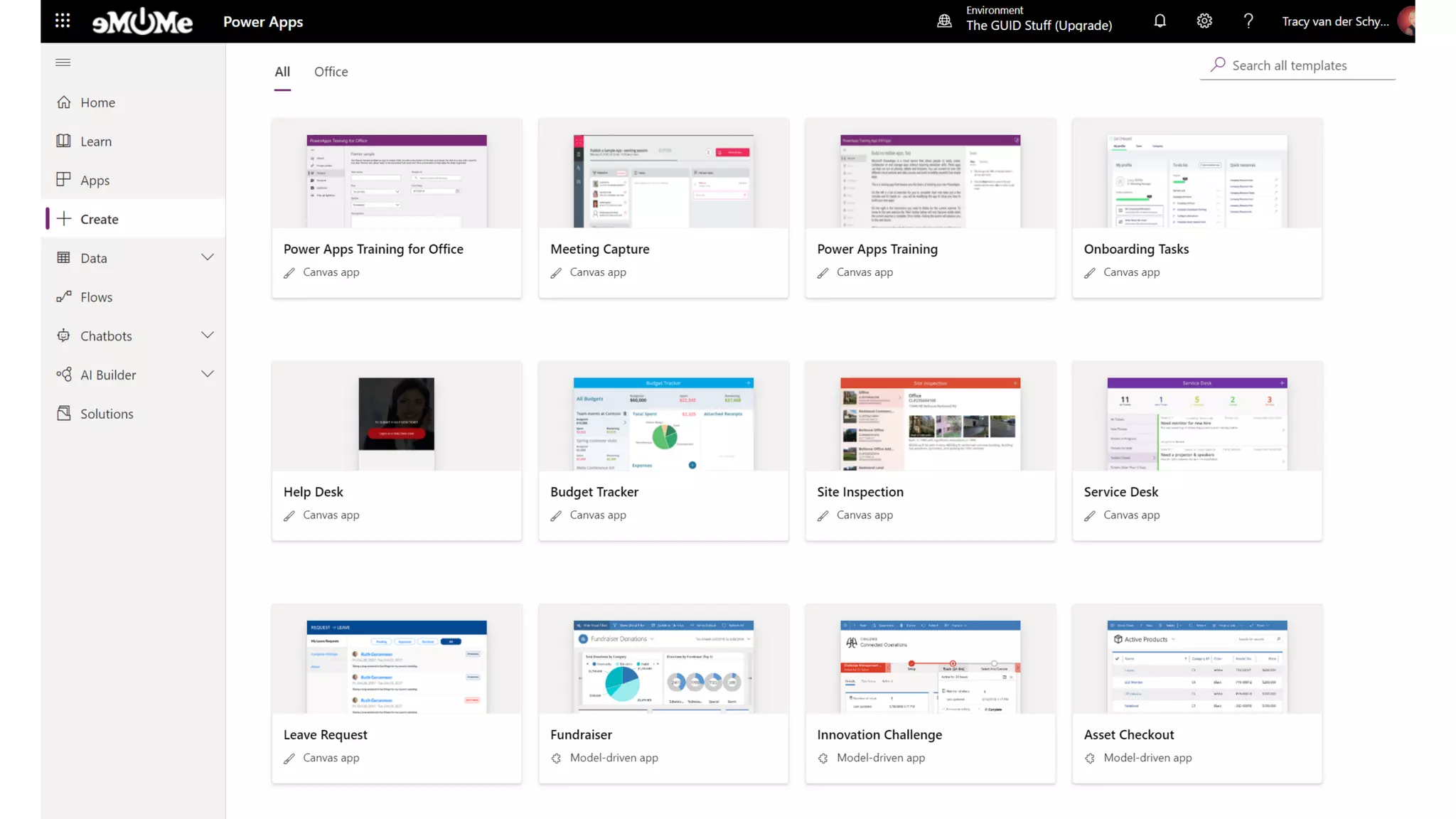Expand the AI Builder menu chevron
Image resolution: width=1456 pixels, height=819 pixels.
(x=207, y=374)
